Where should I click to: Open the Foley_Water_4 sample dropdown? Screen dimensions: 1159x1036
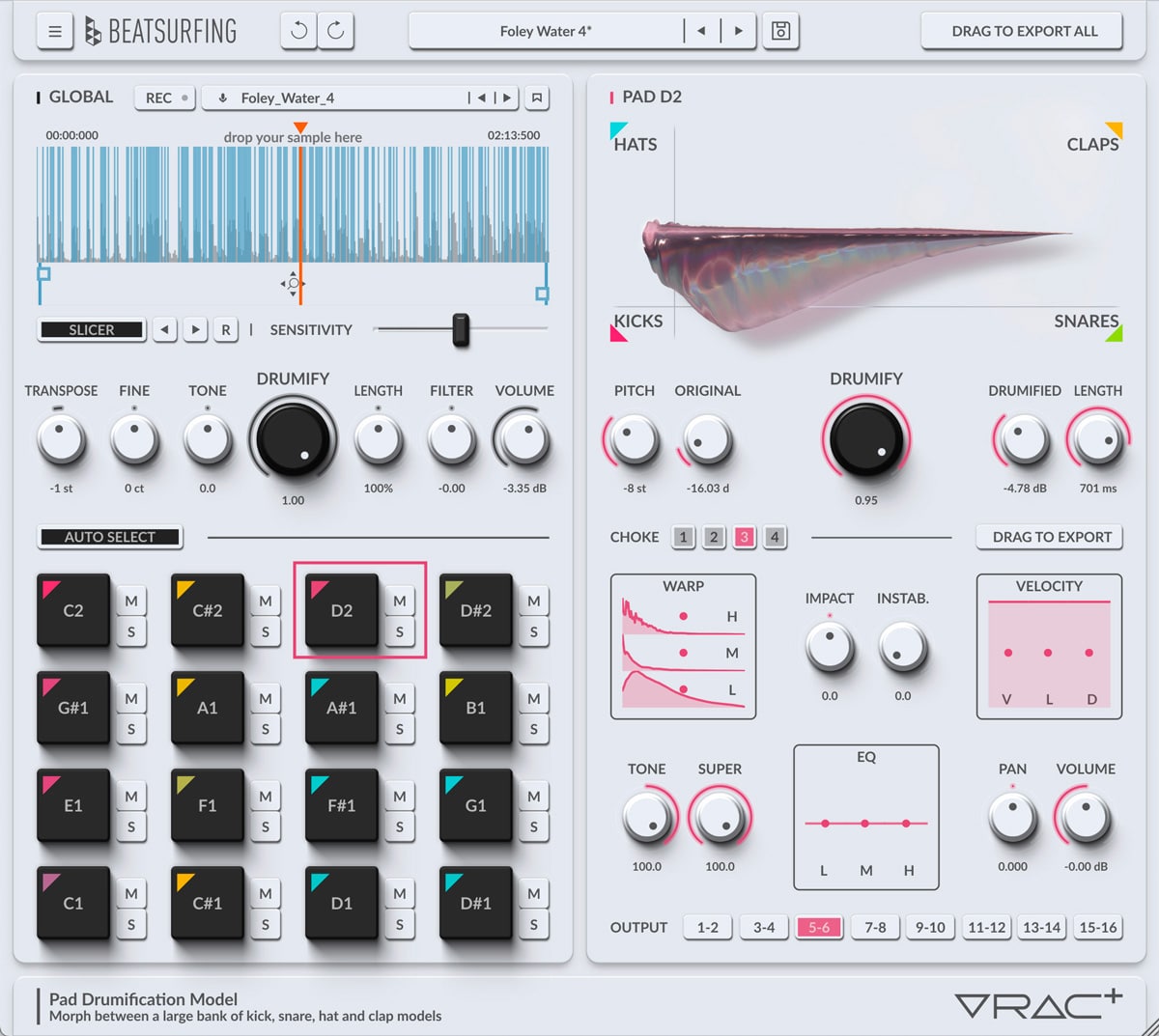click(335, 98)
